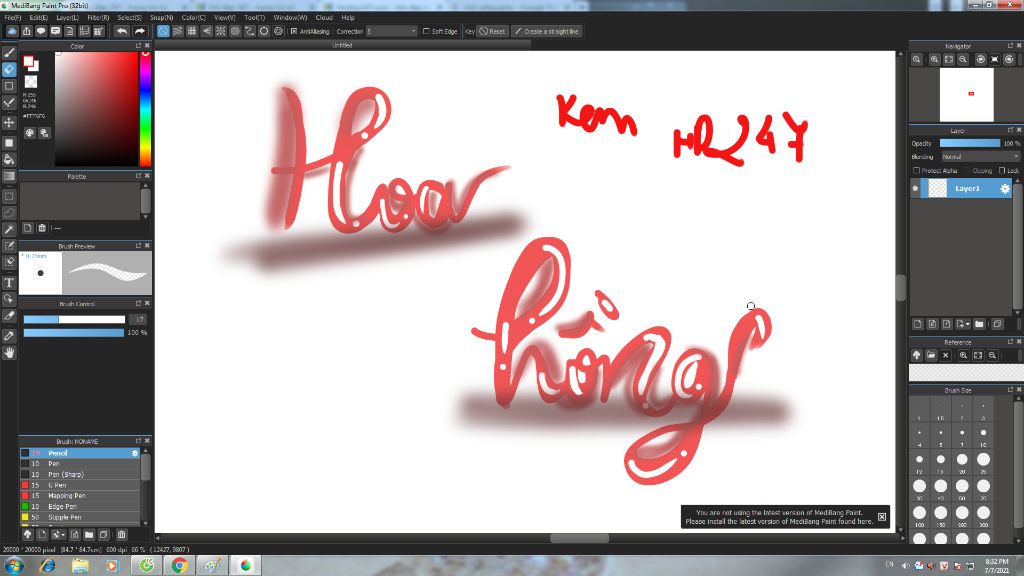
Task: Click the cloud save icon in the toolbar
Action: [12, 31]
